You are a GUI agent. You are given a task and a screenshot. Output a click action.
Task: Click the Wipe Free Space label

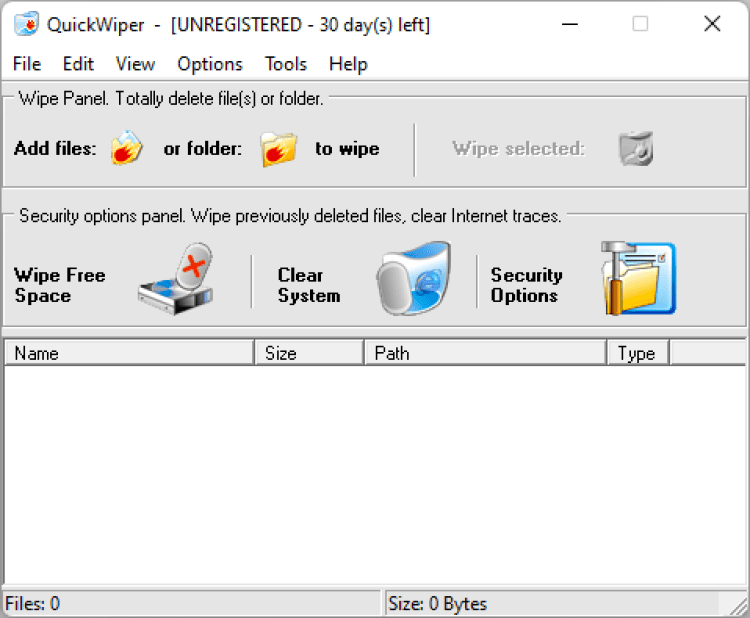[x=60, y=285]
